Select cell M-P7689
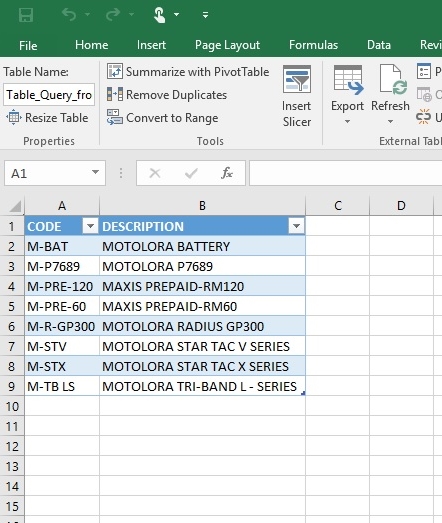The height and width of the screenshot is (523, 442). [62, 266]
